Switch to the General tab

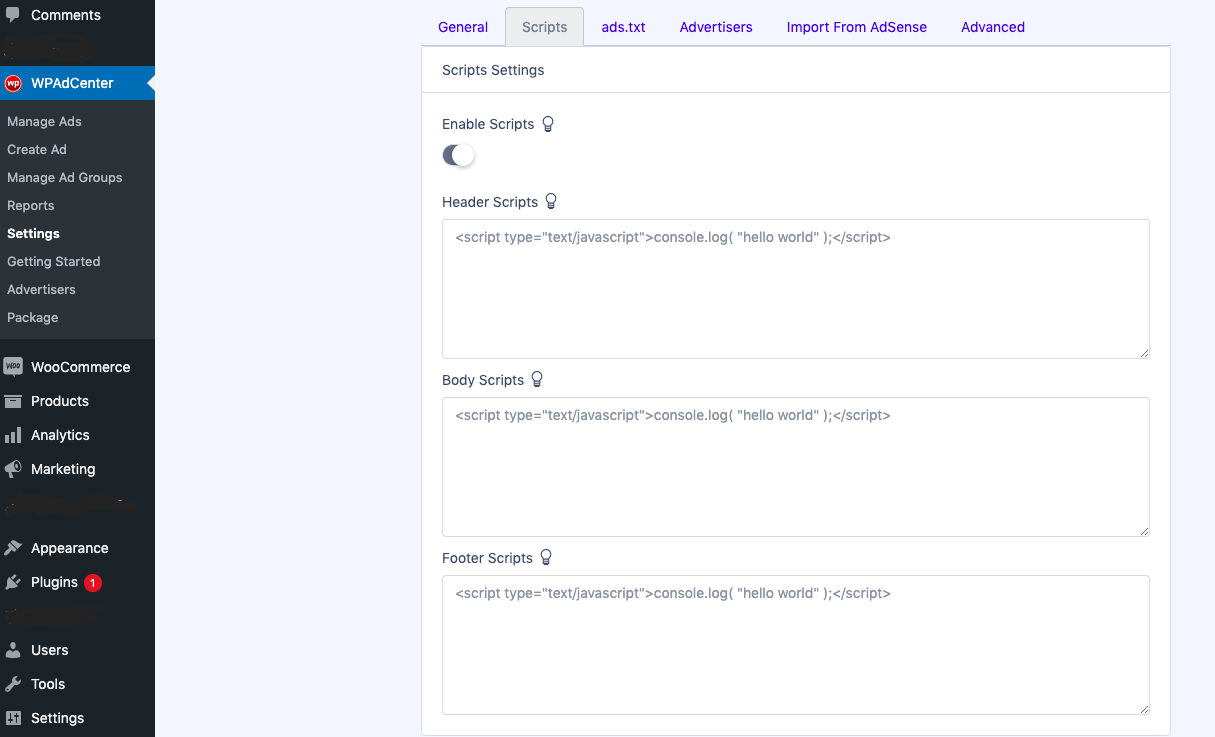(463, 27)
